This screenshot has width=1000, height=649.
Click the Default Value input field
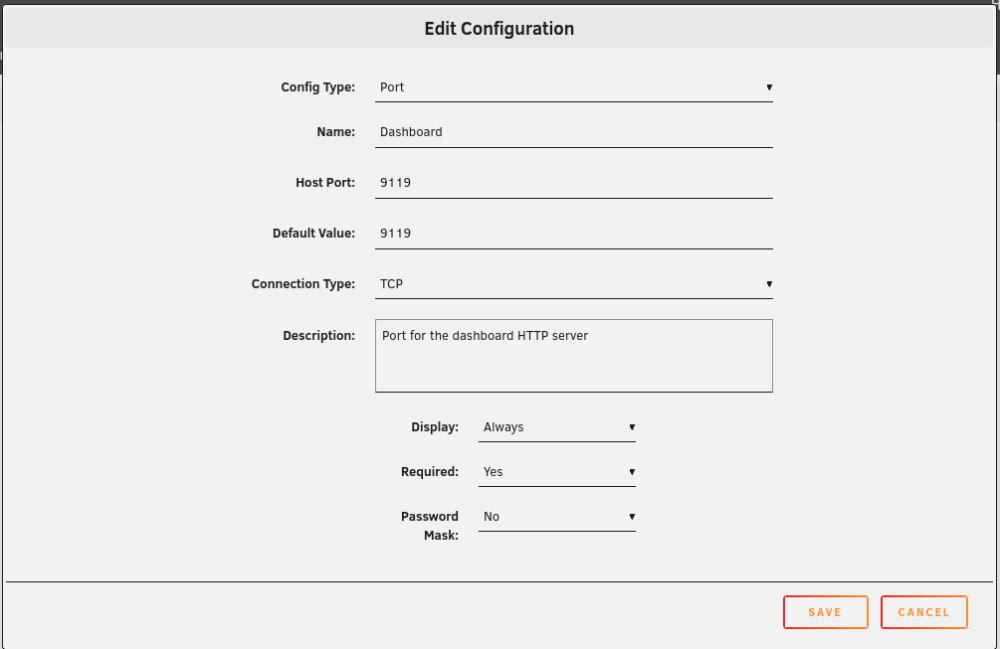[x=573, y=233]
